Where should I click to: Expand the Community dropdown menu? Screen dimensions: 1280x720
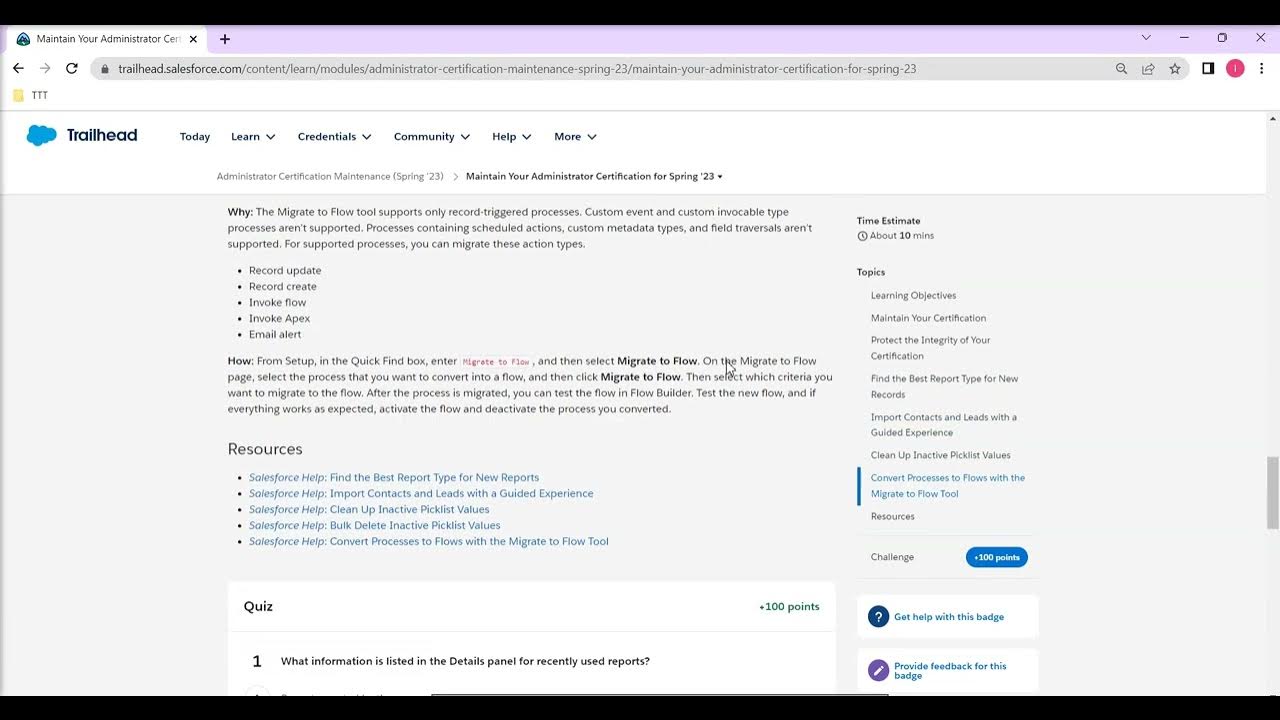[x=432, y=137]
